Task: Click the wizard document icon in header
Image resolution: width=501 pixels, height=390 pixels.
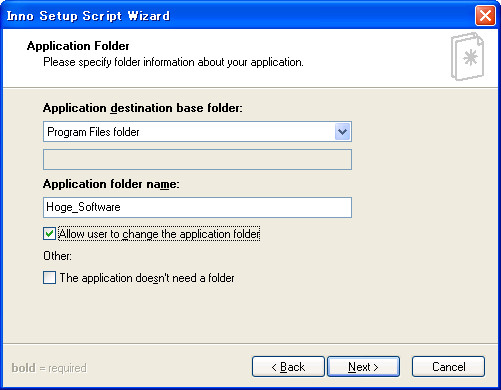Action: (x=468, y=57)
